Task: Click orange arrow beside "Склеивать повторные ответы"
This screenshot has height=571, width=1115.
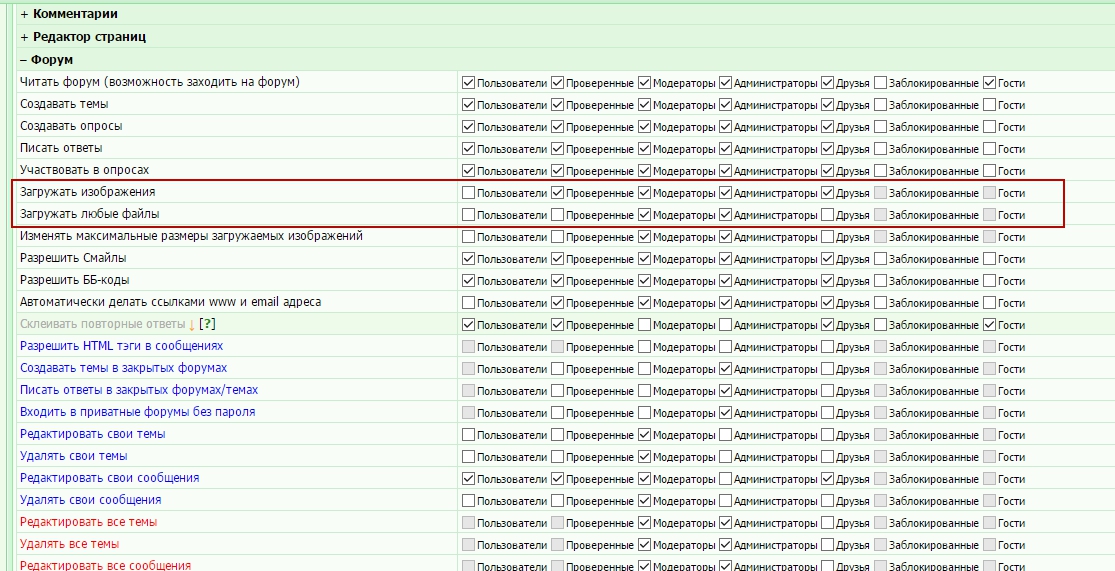Action: coord(192,325)
